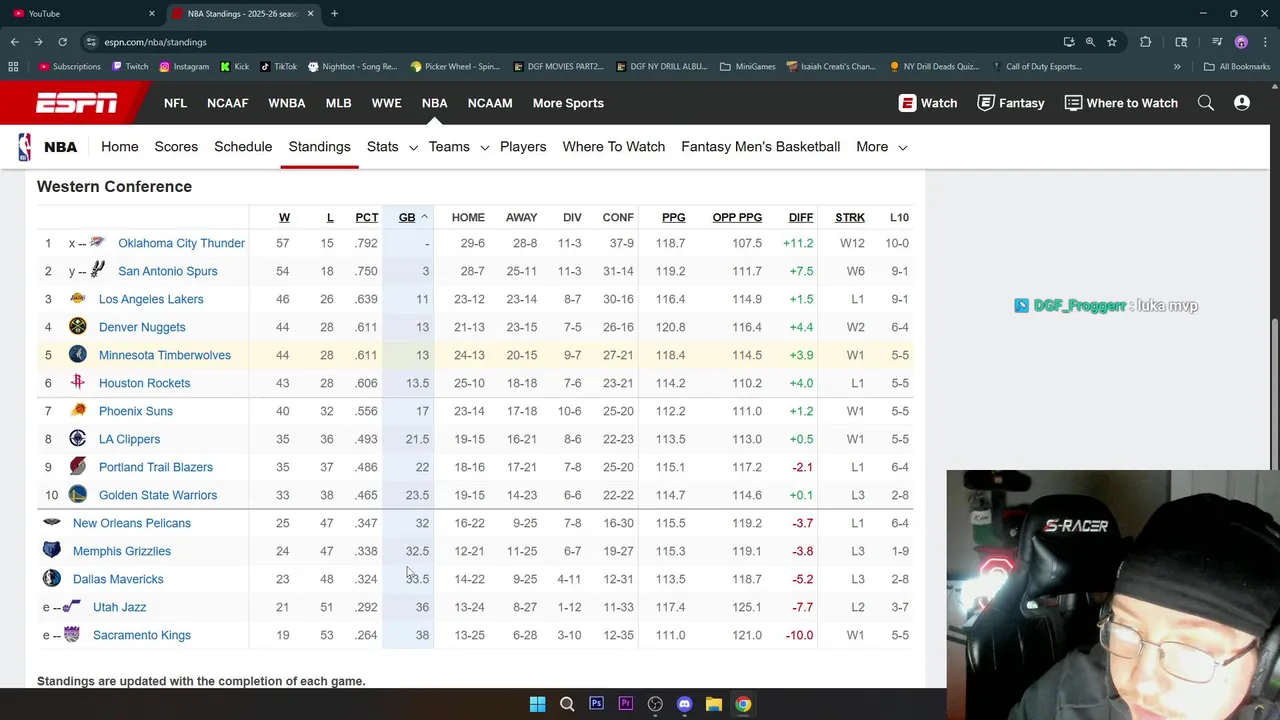Open the Players link in NBA nav
This screenshot has height=720, width=1280.
(523, 147)
